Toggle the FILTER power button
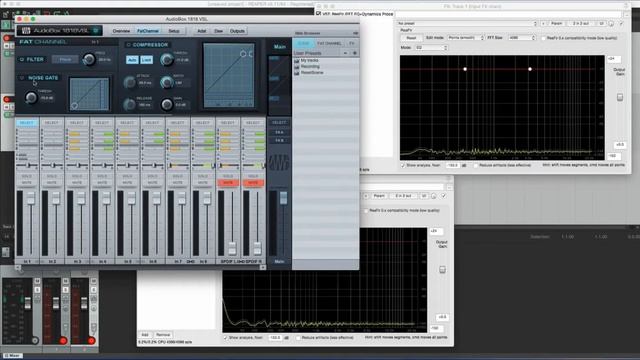Viewport: 640px width, 360px height. click(22, 59)
